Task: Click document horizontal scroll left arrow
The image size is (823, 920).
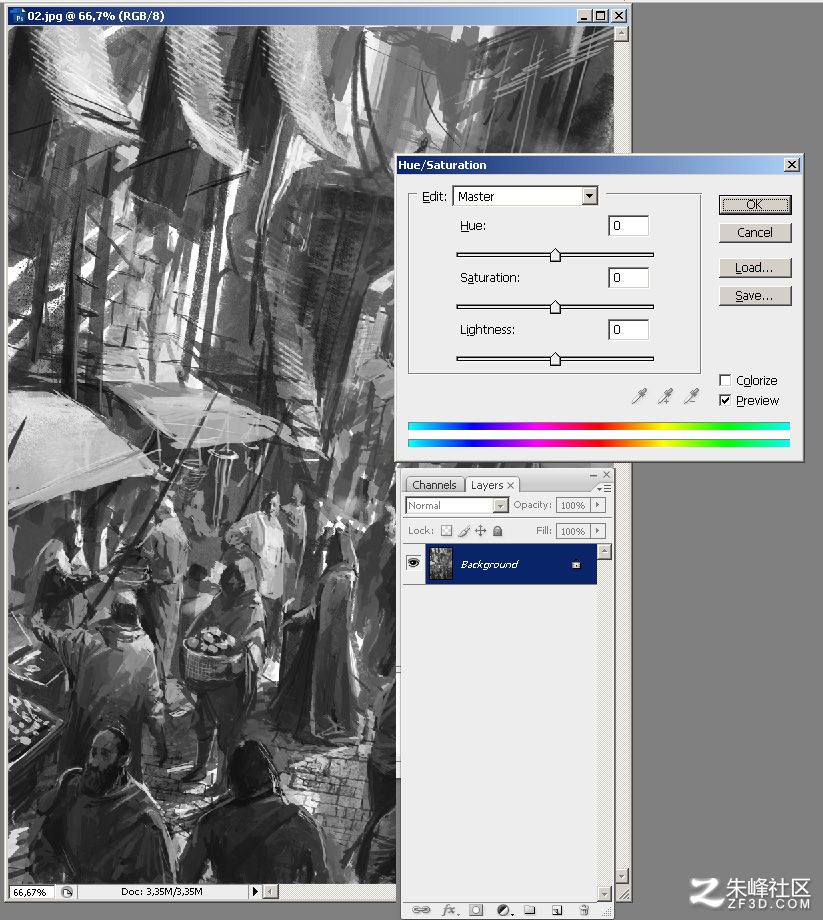Action: coord(270,892)
